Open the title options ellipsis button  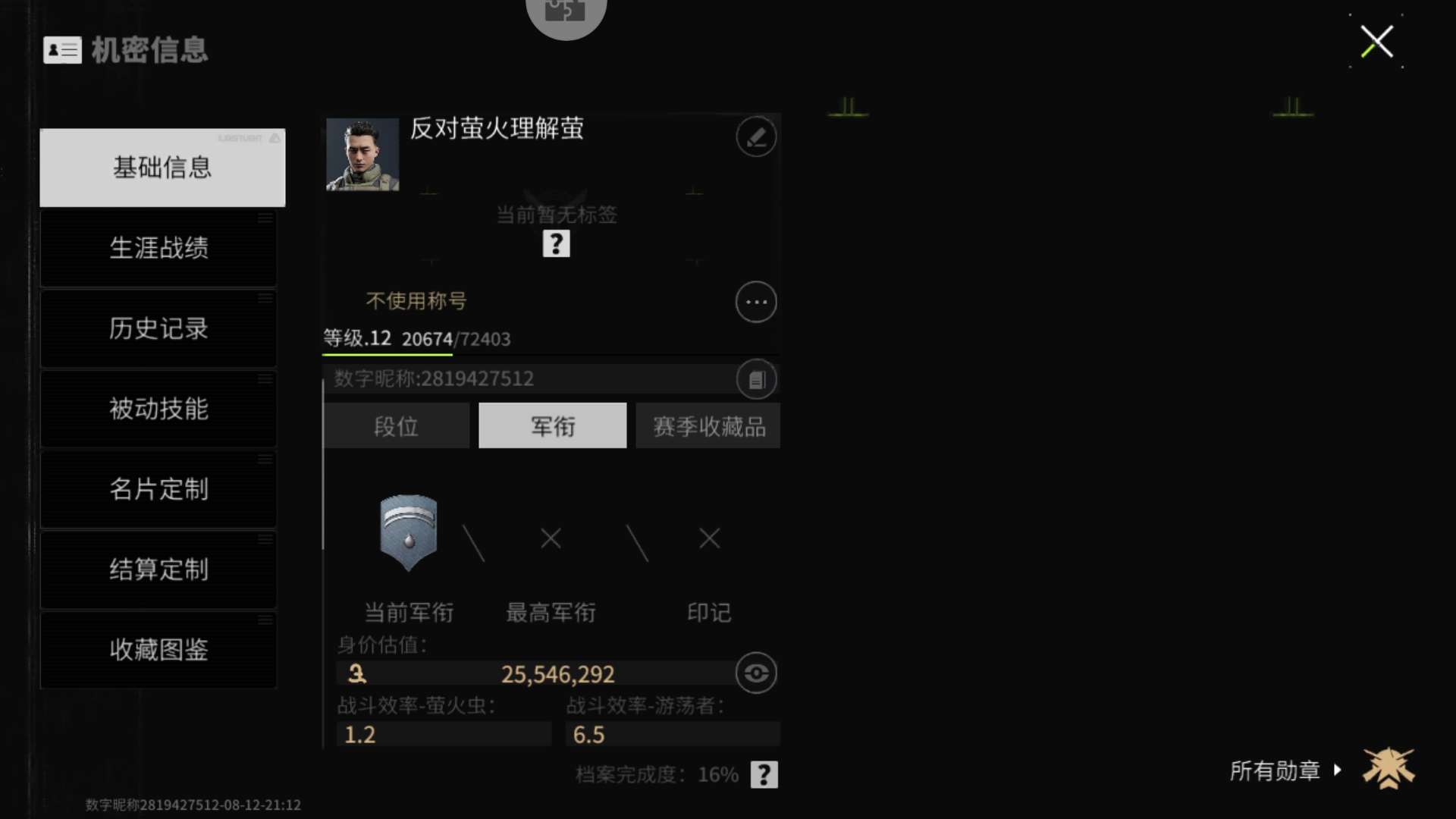point(756,302)
